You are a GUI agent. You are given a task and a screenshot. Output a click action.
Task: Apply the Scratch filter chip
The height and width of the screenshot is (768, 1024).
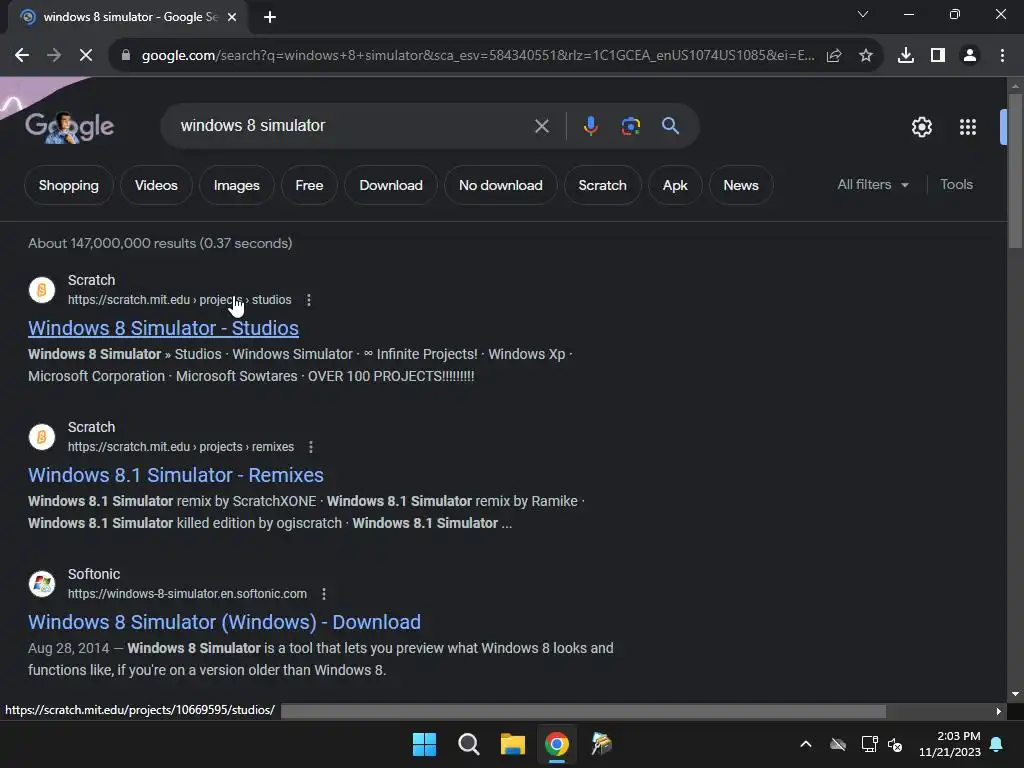602,185
